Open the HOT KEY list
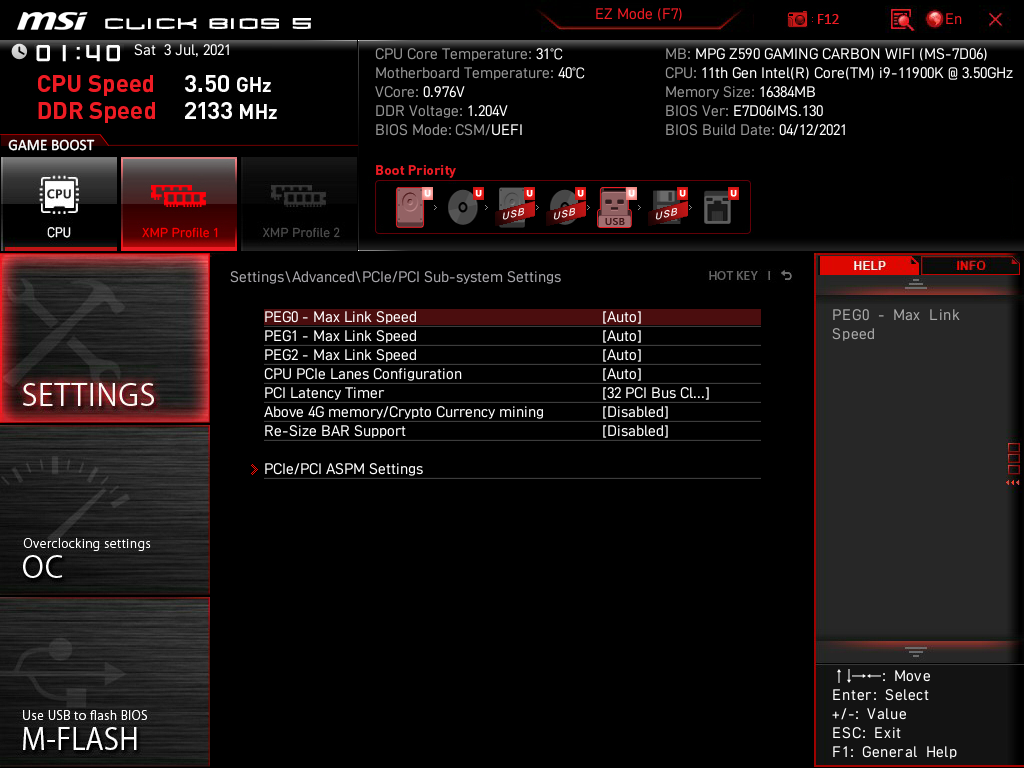 point(733,276)
